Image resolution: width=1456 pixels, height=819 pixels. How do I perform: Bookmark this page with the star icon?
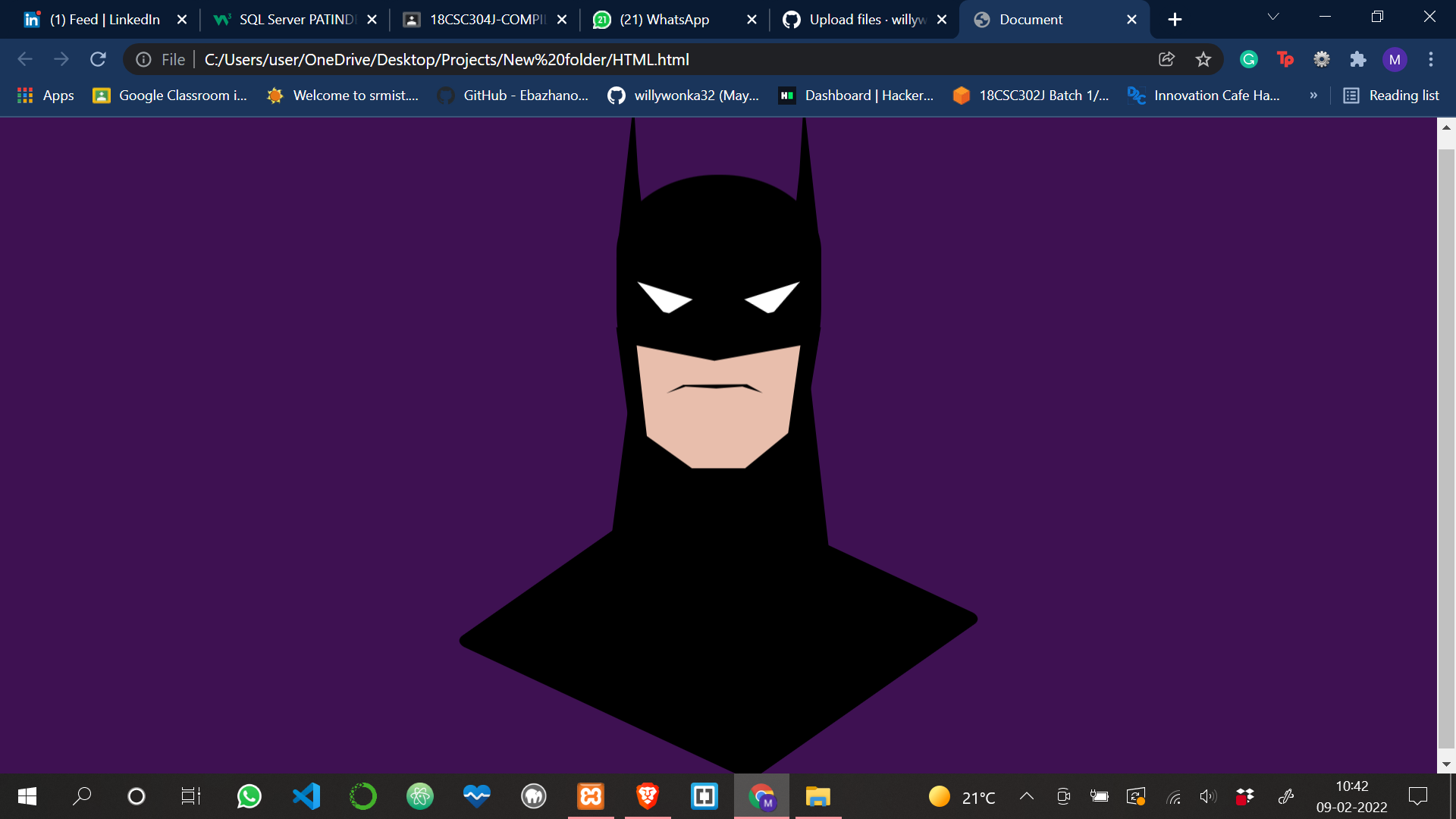[1203, 59]
